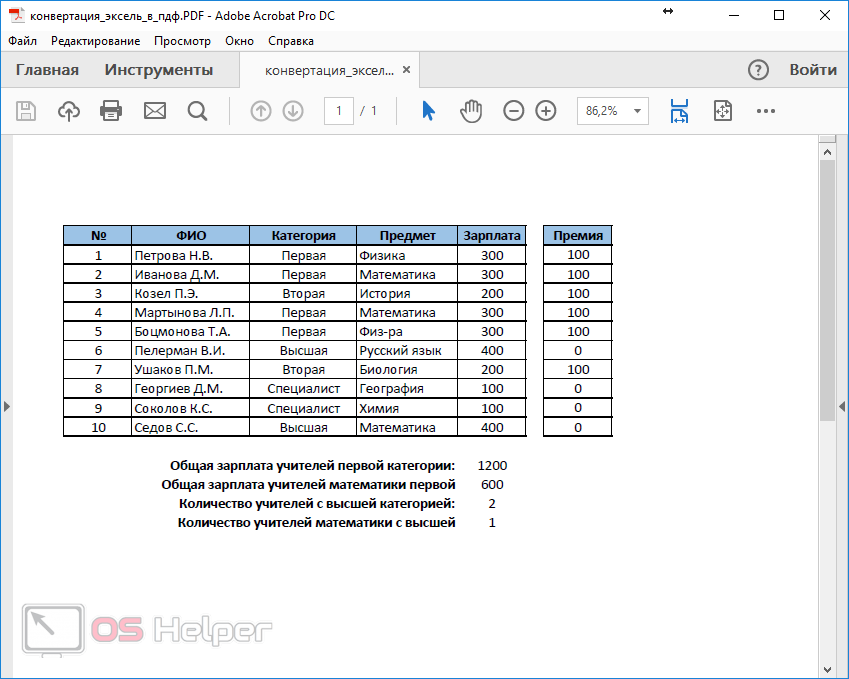Click the Физика subject cell
This screenshot has height=679, width=849.
407,255
